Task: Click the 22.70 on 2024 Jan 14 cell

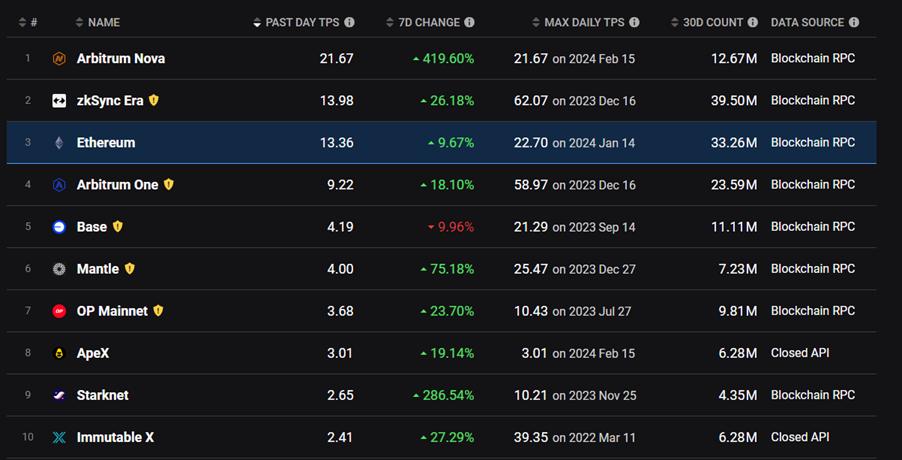Action: pos(575,143)
